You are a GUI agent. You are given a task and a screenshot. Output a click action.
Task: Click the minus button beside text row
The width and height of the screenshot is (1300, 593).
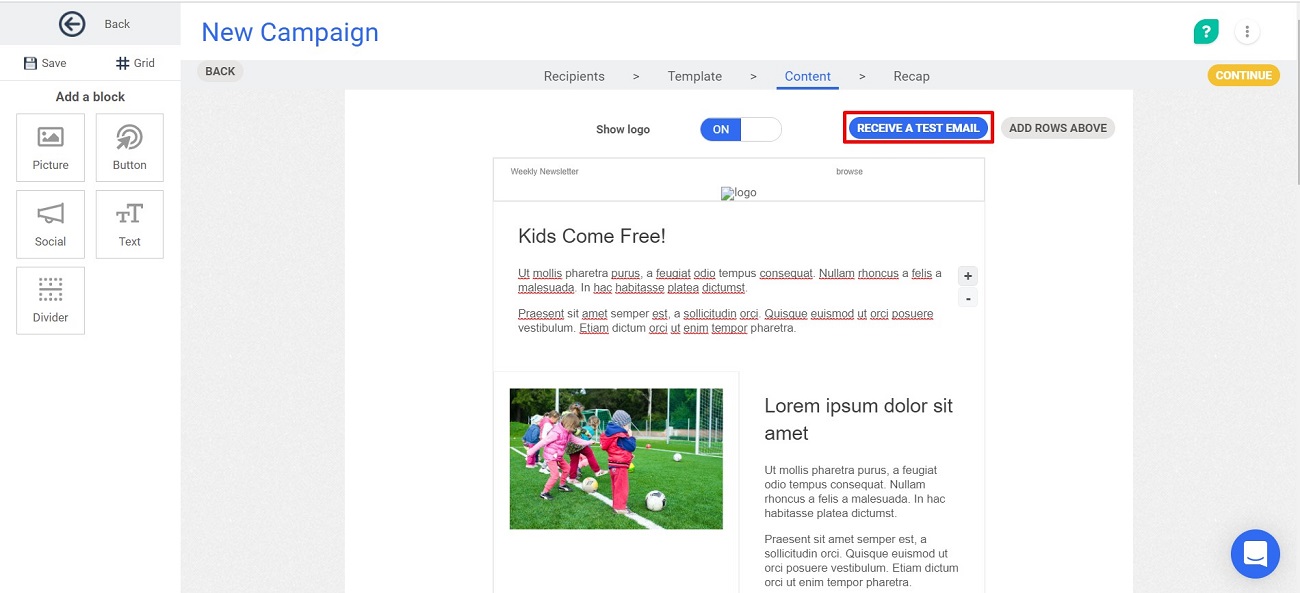pyautogui.click(x=967, y=299)
